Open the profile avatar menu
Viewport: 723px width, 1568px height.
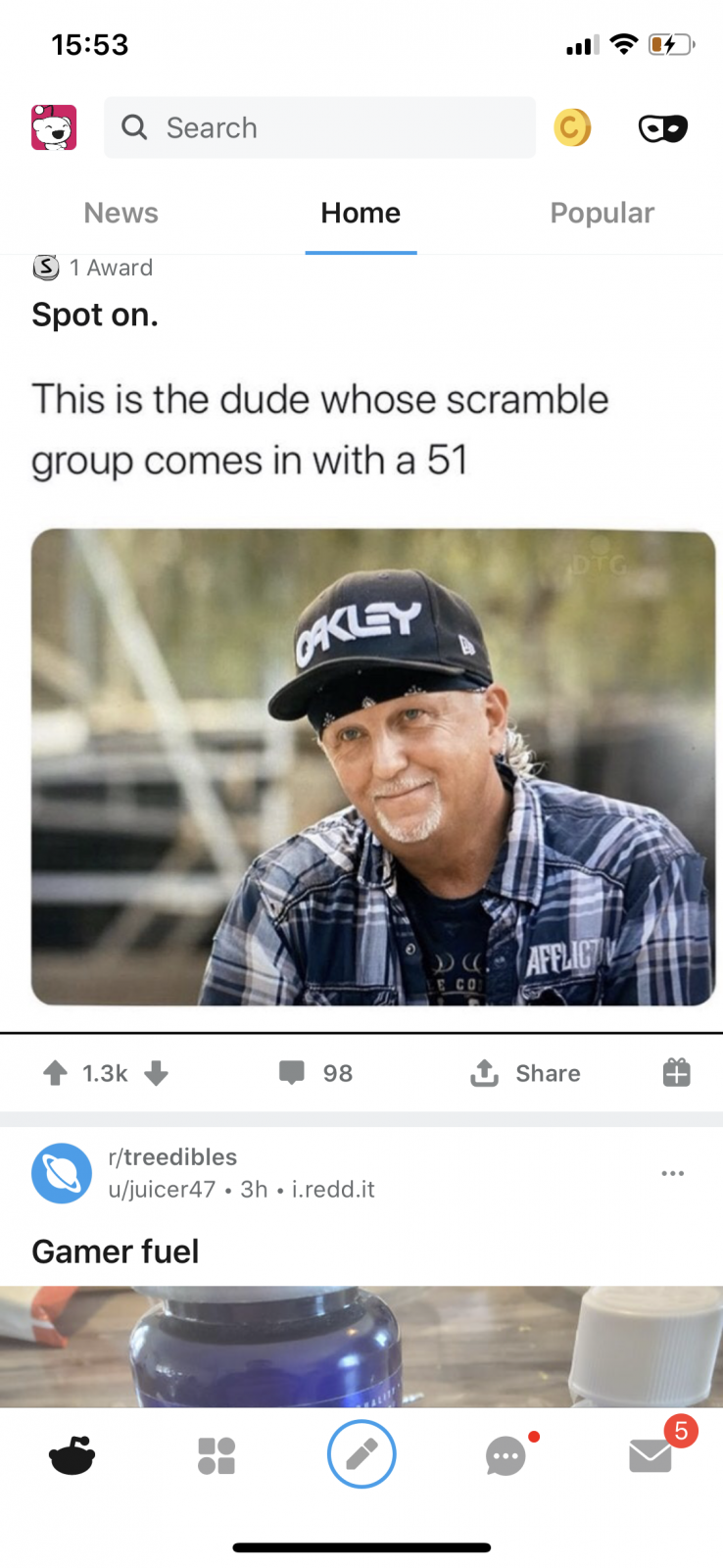tap(54, 127)
